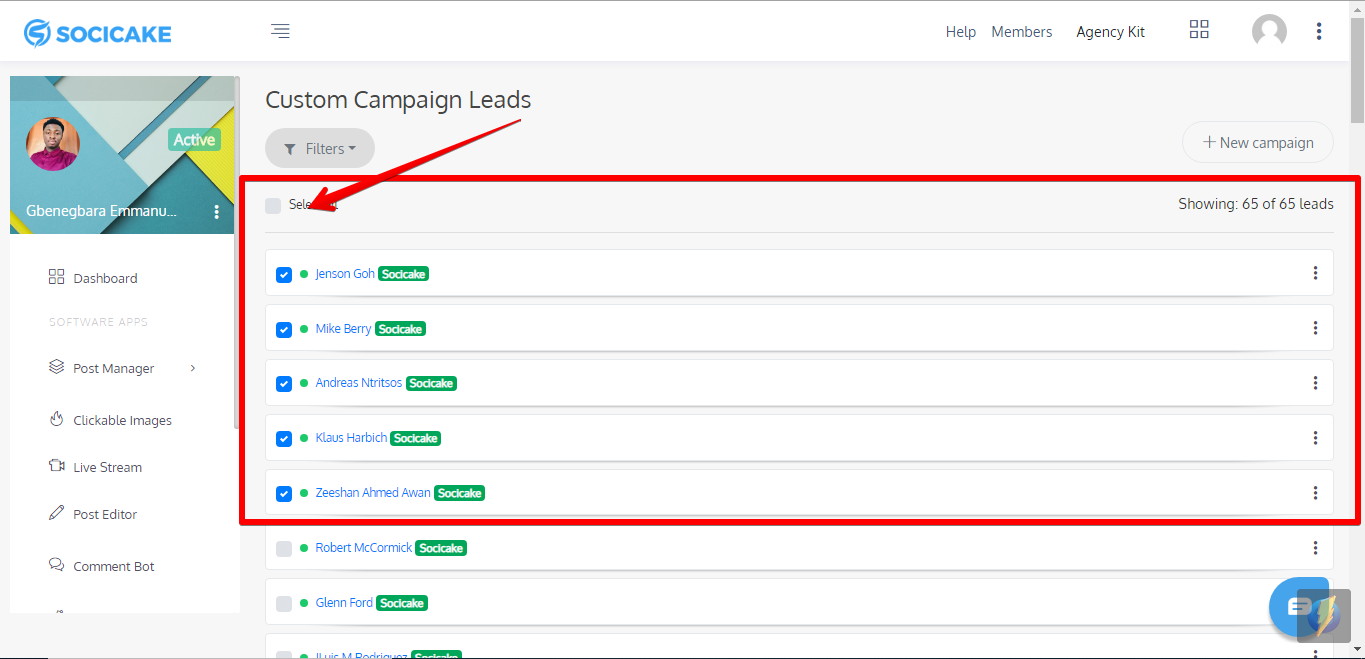Image resolution: width=1365 pixels, height=659 pixels.
Task: Open header vertical dots menu
Action: click(x=1319, y=31)
